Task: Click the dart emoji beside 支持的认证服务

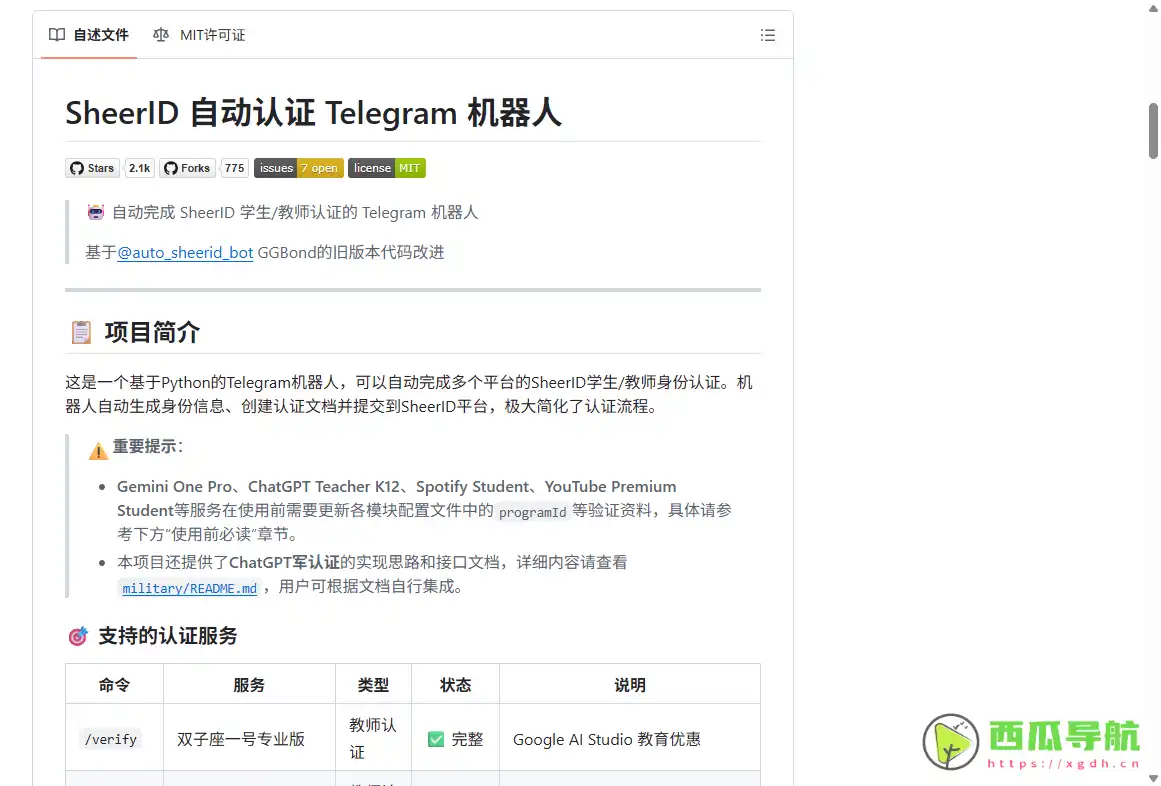Action: click(77, 636)
